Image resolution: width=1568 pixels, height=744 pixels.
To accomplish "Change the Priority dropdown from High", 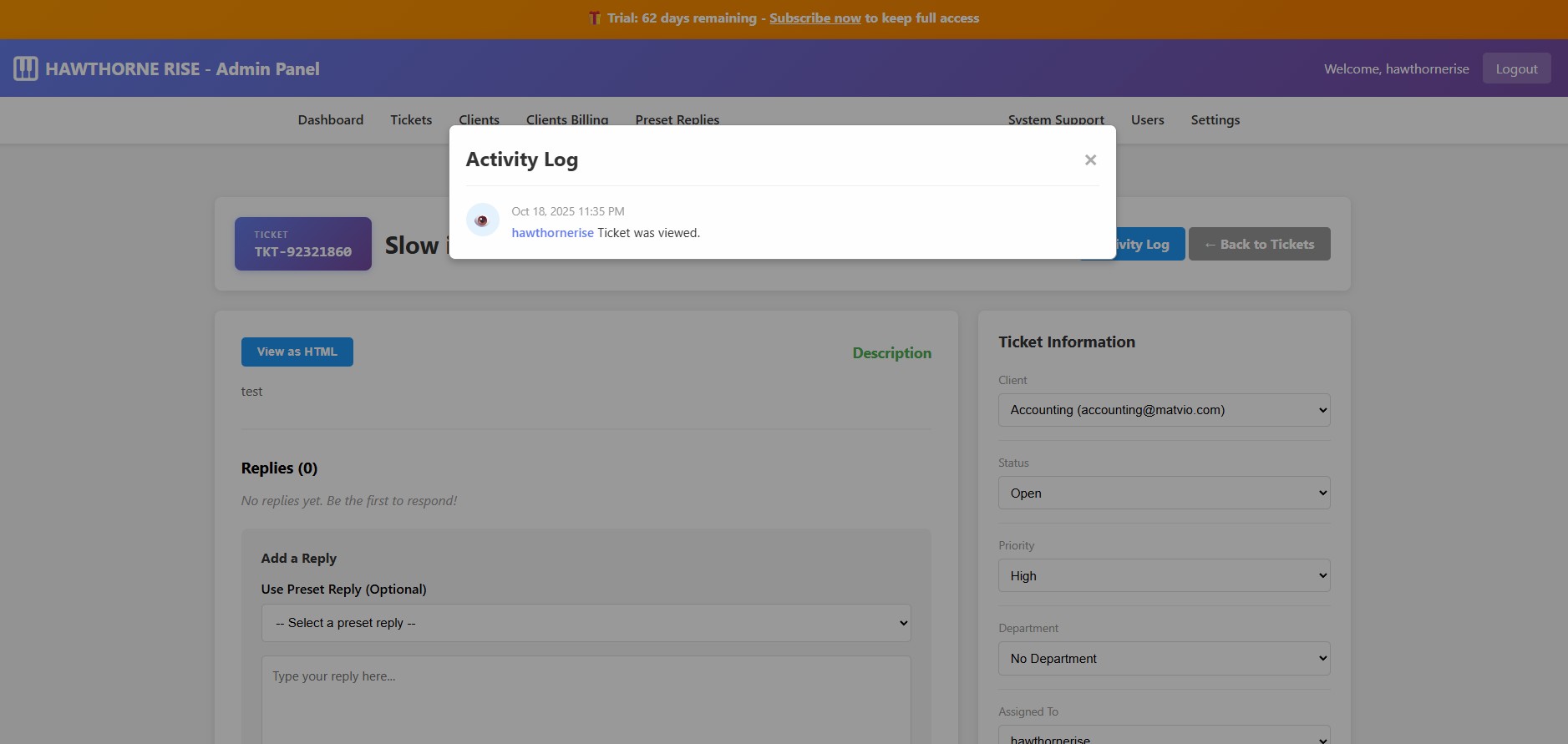I will click(x=1164, y=575).
